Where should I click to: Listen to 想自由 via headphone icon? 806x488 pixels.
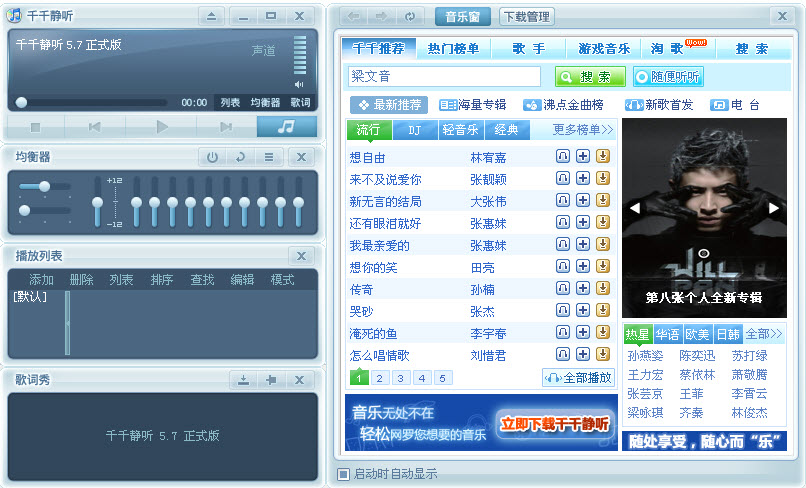563,156
